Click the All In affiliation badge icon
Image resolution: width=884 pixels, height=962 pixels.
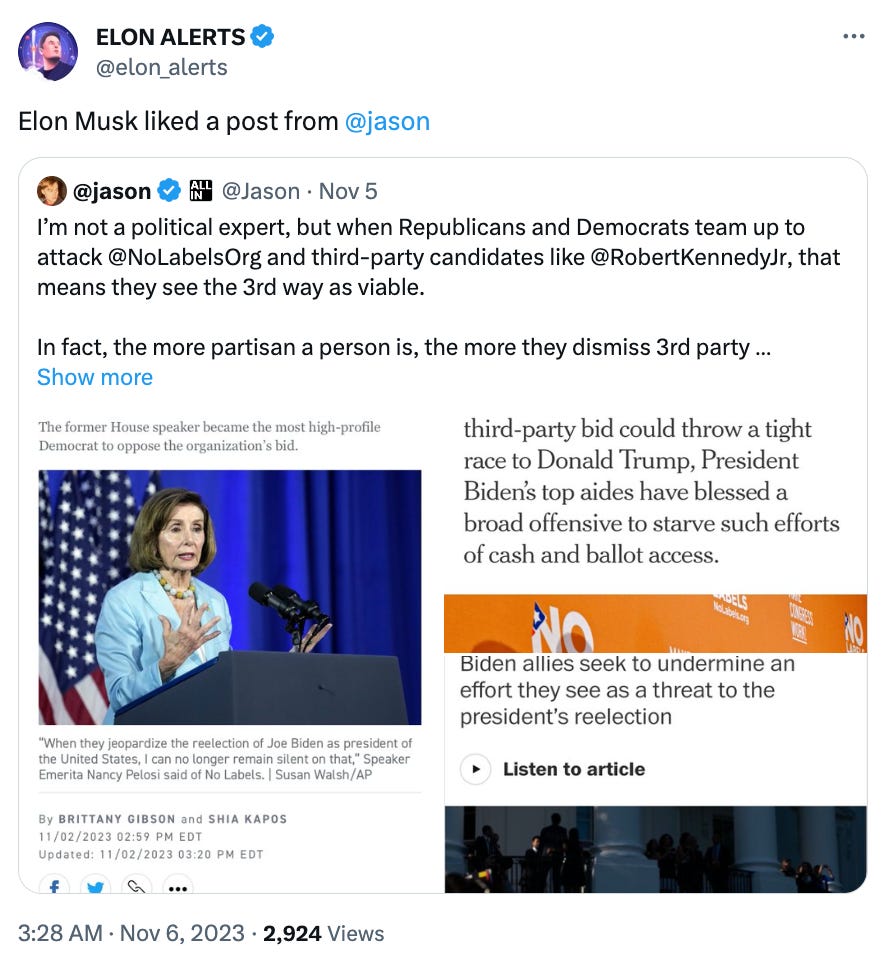tap(201, 191)
